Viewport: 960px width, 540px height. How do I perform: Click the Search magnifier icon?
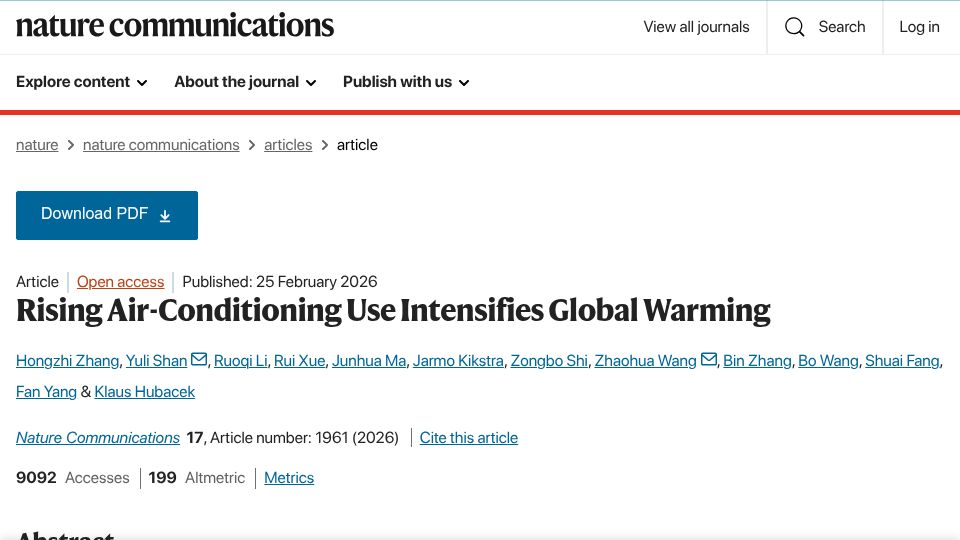[x=795, y=27]
